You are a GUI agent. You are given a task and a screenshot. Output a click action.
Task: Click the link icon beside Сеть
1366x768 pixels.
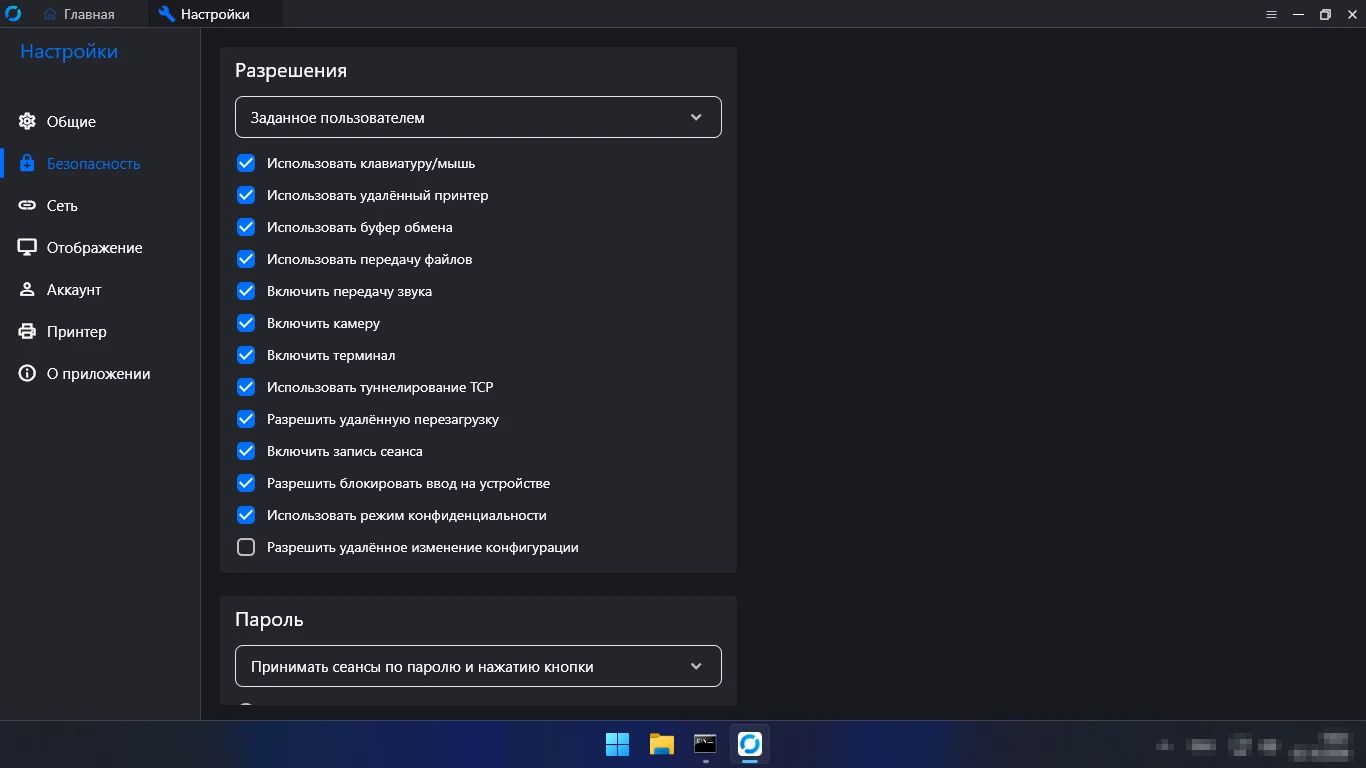click(28, 206)
